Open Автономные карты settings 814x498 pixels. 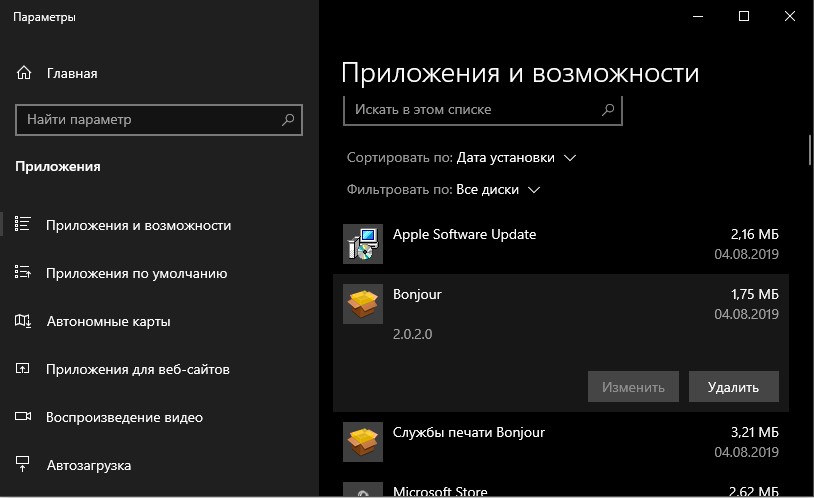pyautogui.click(x=108, y=321)
